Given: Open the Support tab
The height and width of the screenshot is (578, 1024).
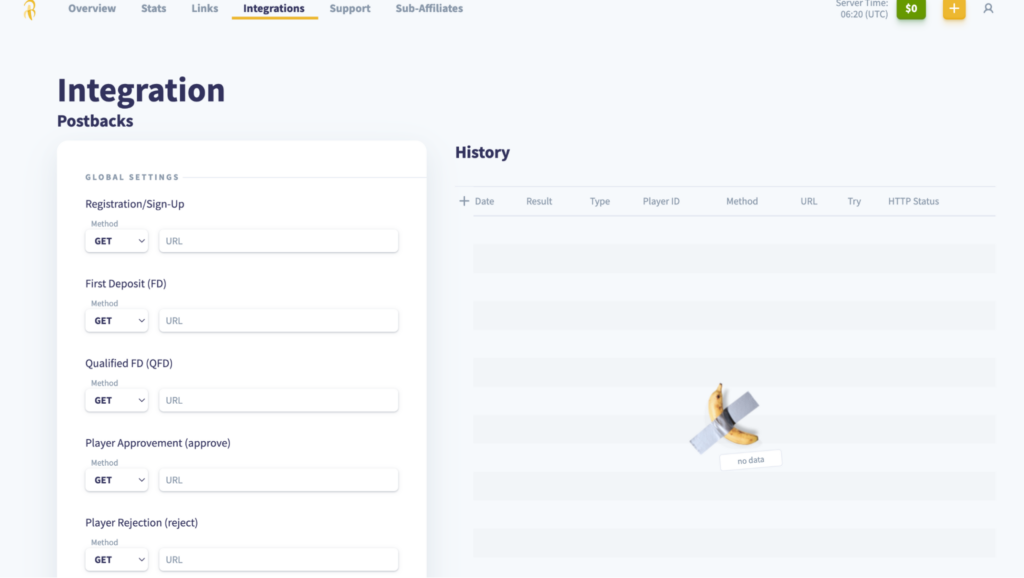Looking at the screenshot, I should [x=350, y=8].
